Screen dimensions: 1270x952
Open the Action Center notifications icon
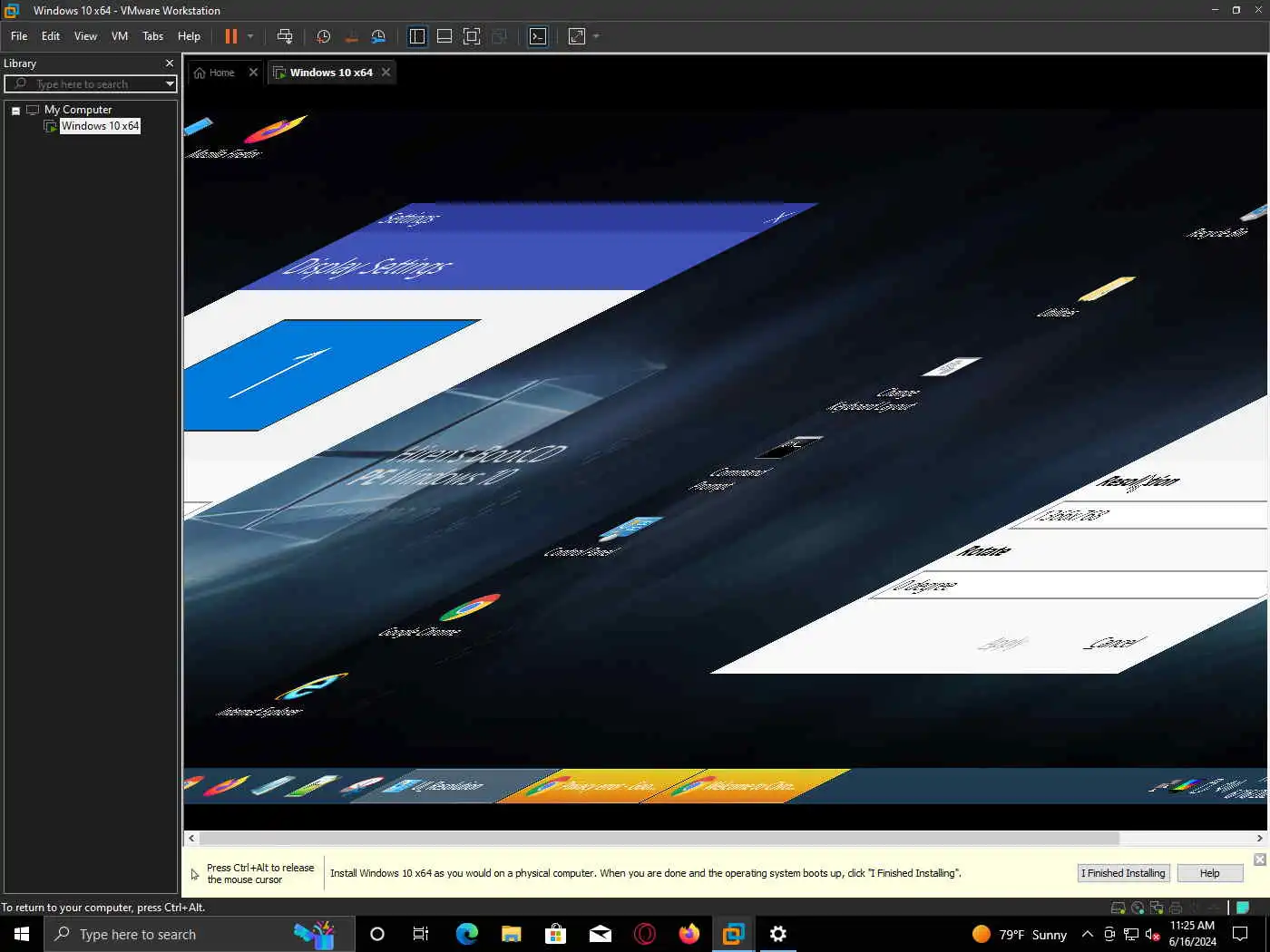coord(1240,934)
